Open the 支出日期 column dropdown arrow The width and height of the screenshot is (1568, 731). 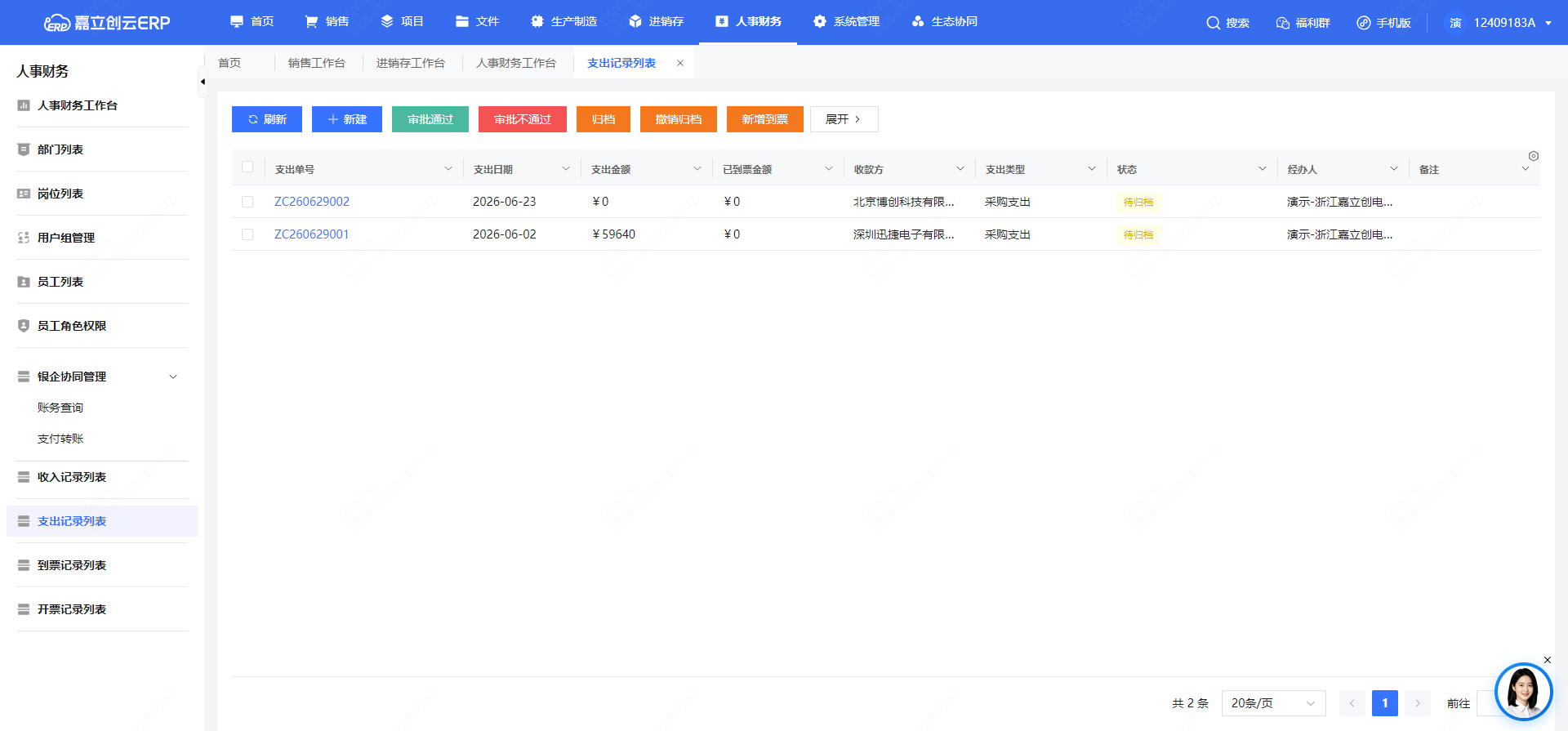(x=566, y=169)
